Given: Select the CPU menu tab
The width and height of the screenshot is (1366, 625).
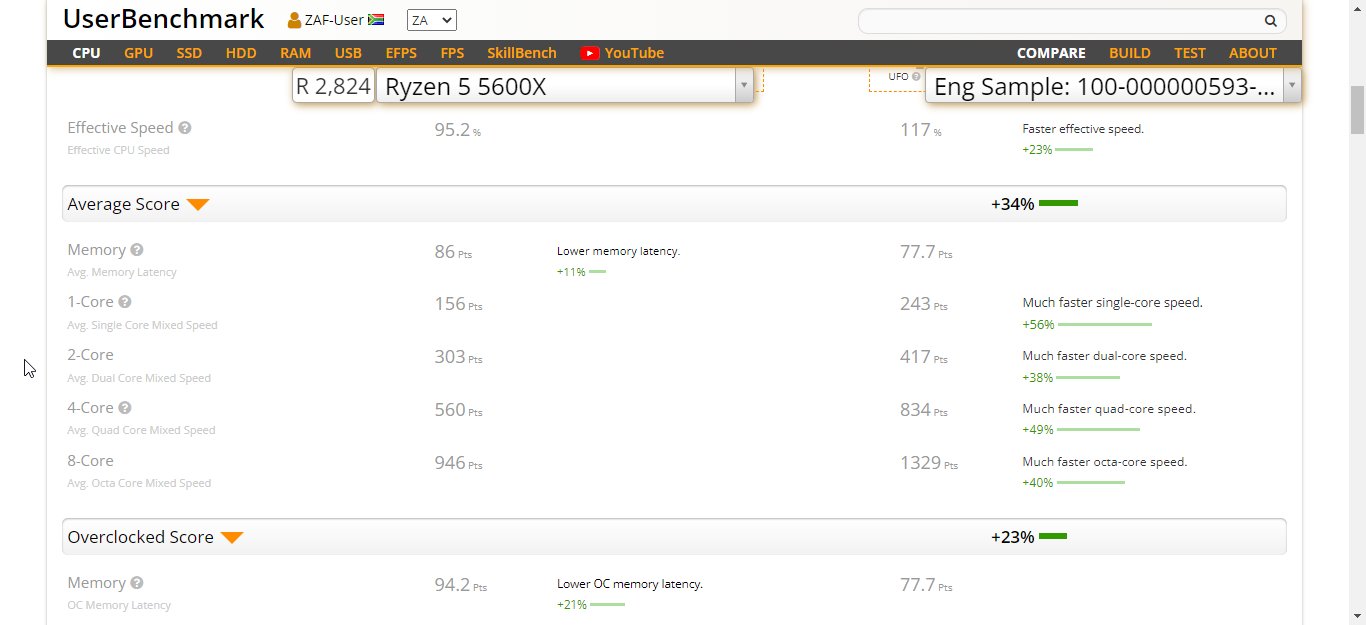Looking at the screenshot, I should (86, 53).
